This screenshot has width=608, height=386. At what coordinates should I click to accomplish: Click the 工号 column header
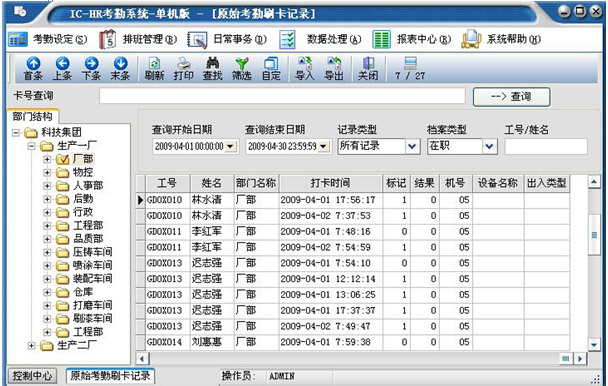pyautogui.click(x=168, y=183)
